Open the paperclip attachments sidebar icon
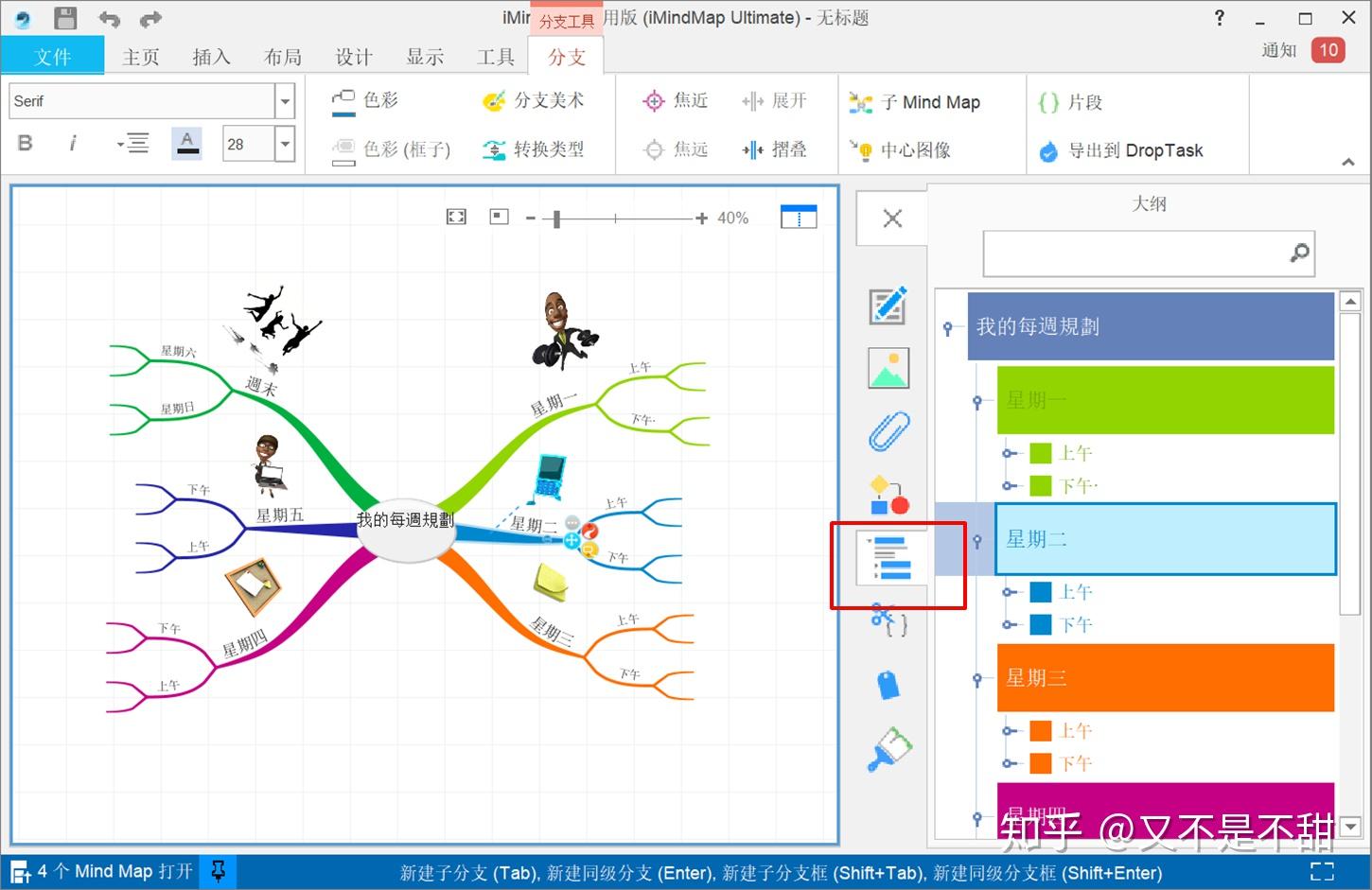 889,431
